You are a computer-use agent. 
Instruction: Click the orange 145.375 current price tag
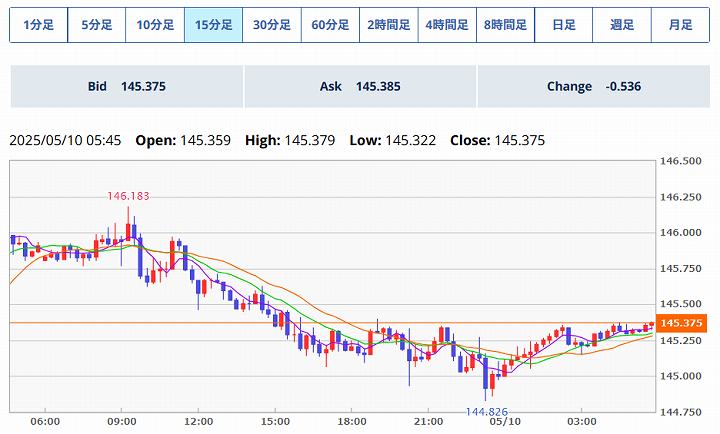point(684,323)
